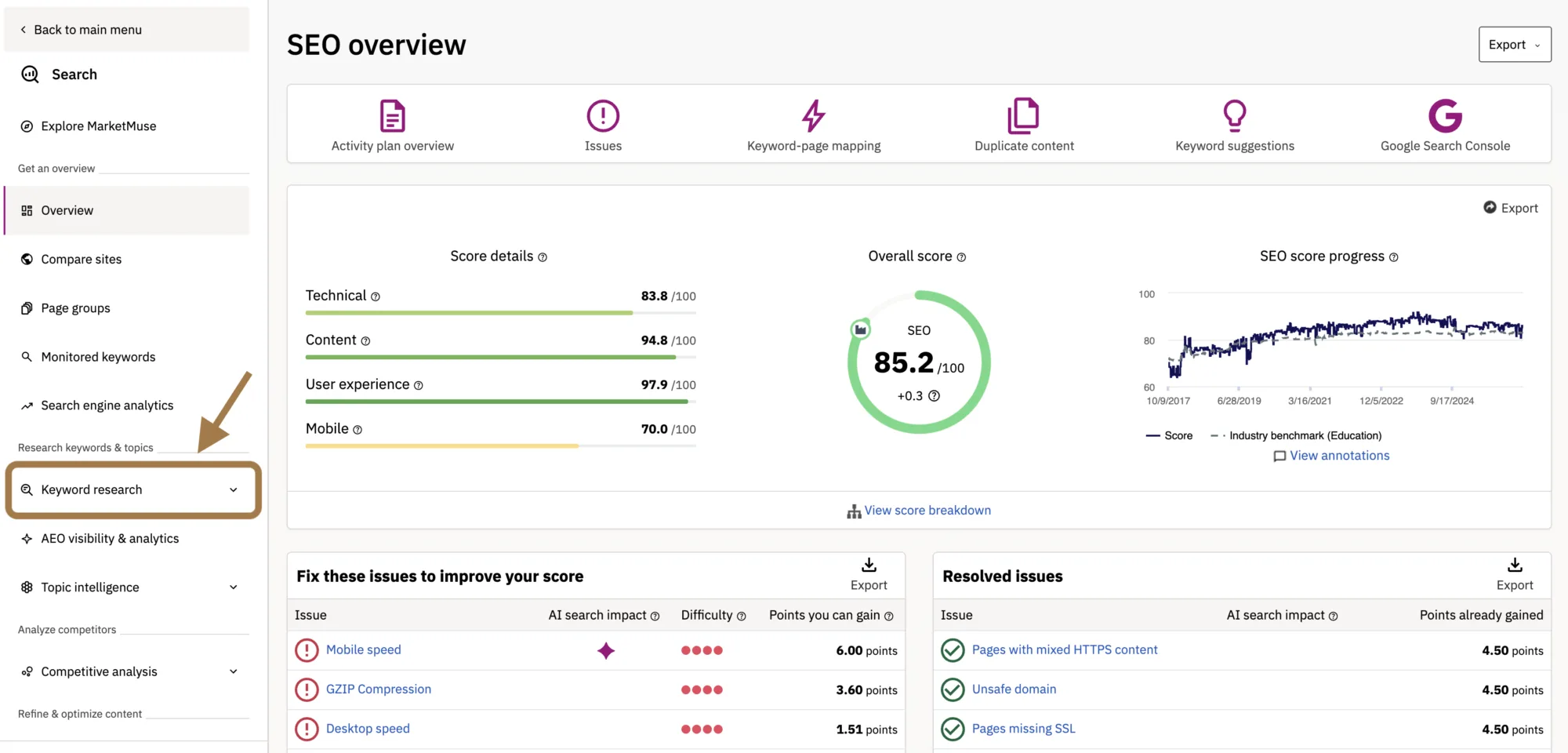Click the SEO score progress chart
The image size is (1568, 753).
[x=1345, y=342]
